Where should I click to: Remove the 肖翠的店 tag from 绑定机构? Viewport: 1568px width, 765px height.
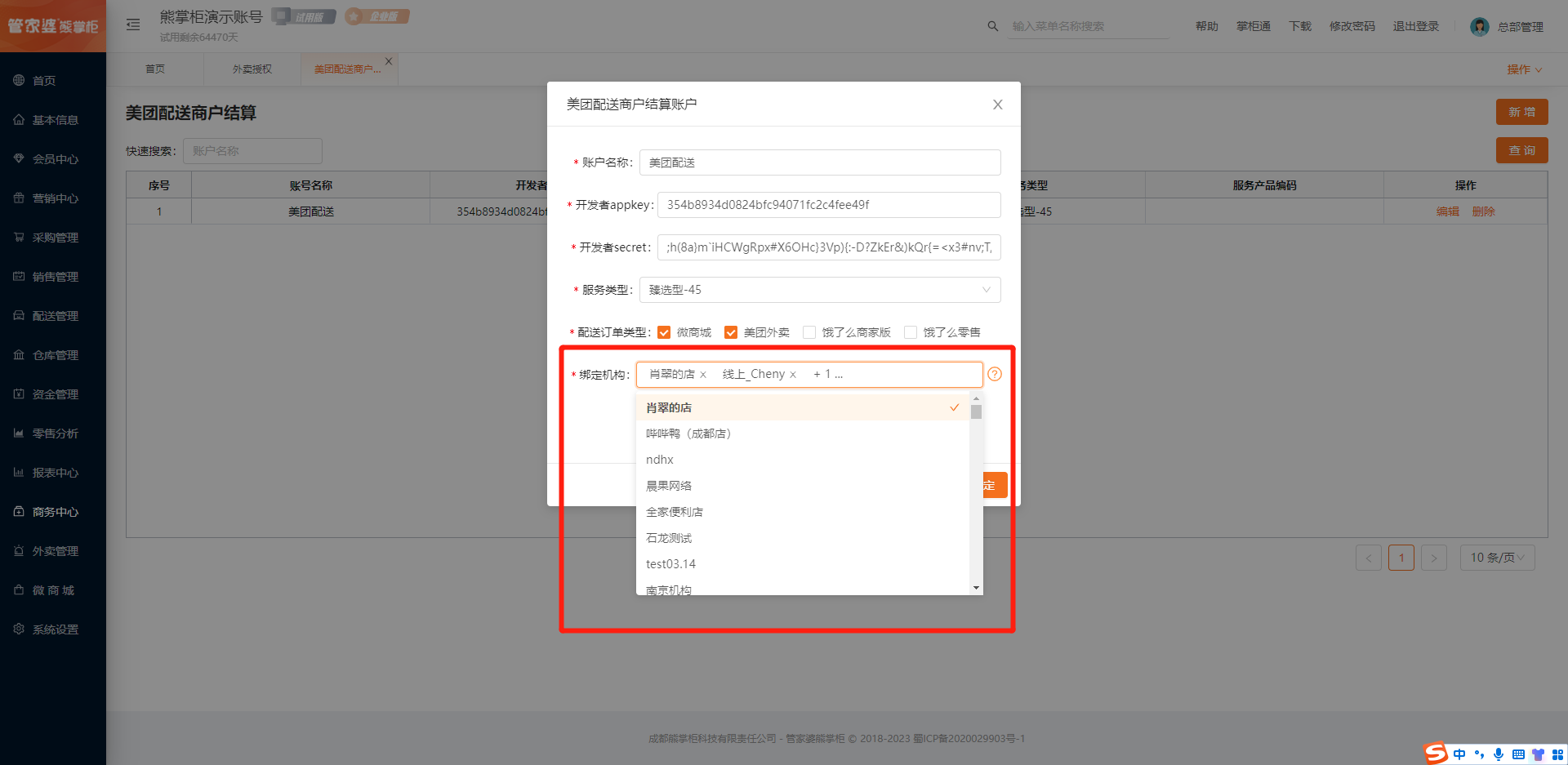click(x=703, y=375)
